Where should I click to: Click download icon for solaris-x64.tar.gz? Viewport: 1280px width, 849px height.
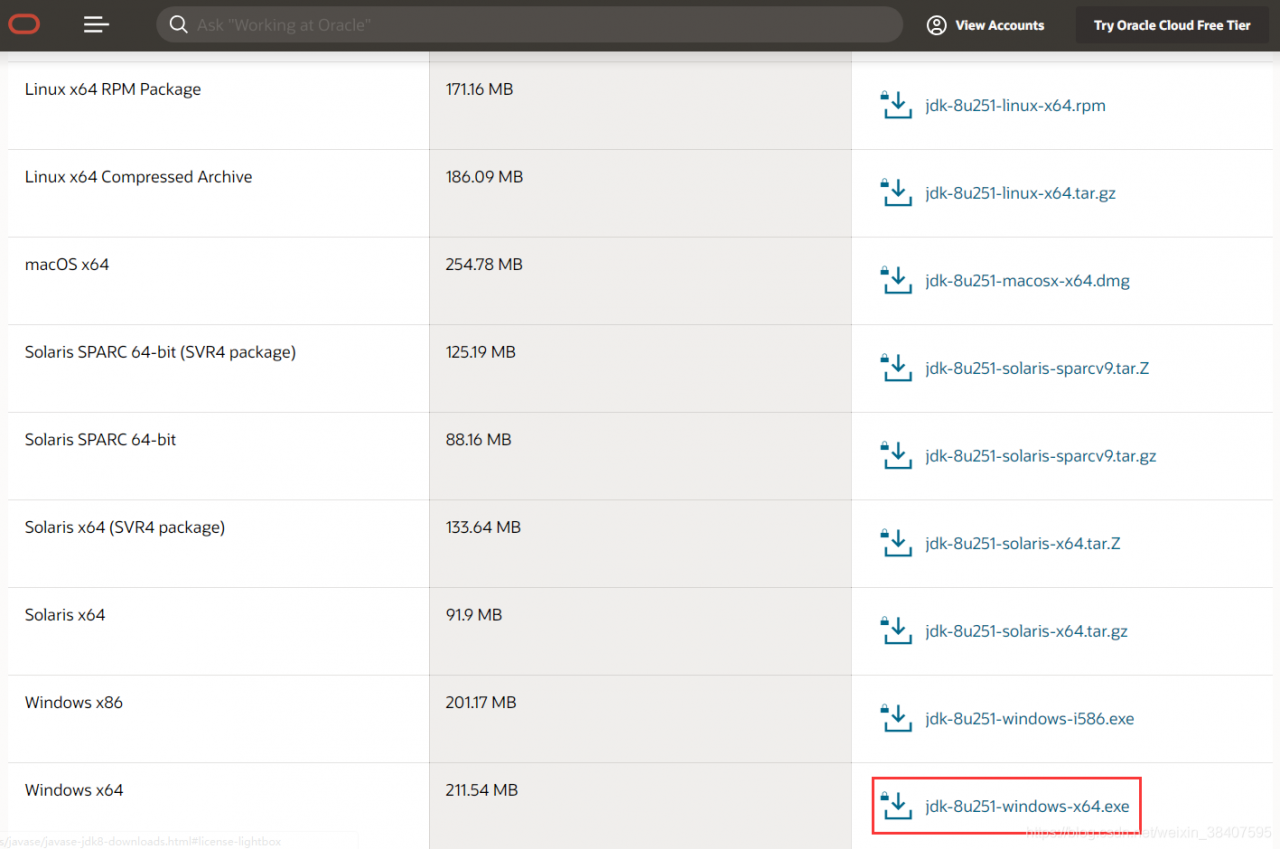896,631
